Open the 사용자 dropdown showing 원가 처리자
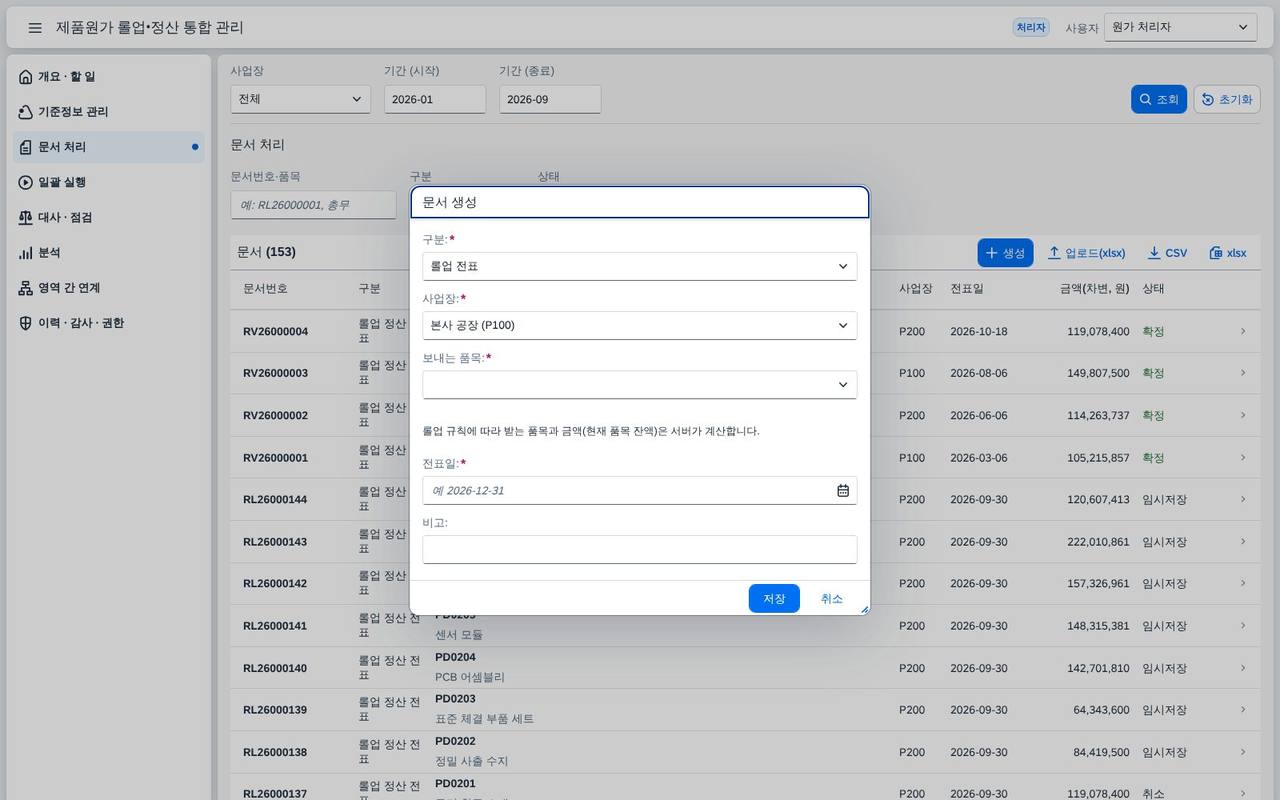 coord(1180,27)
